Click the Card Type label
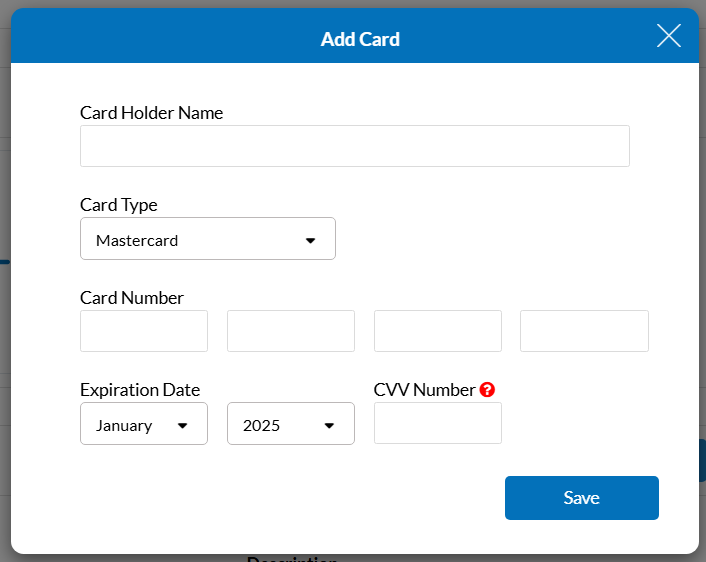The width and height of the screenshot is (706, 562). (118, 205)
